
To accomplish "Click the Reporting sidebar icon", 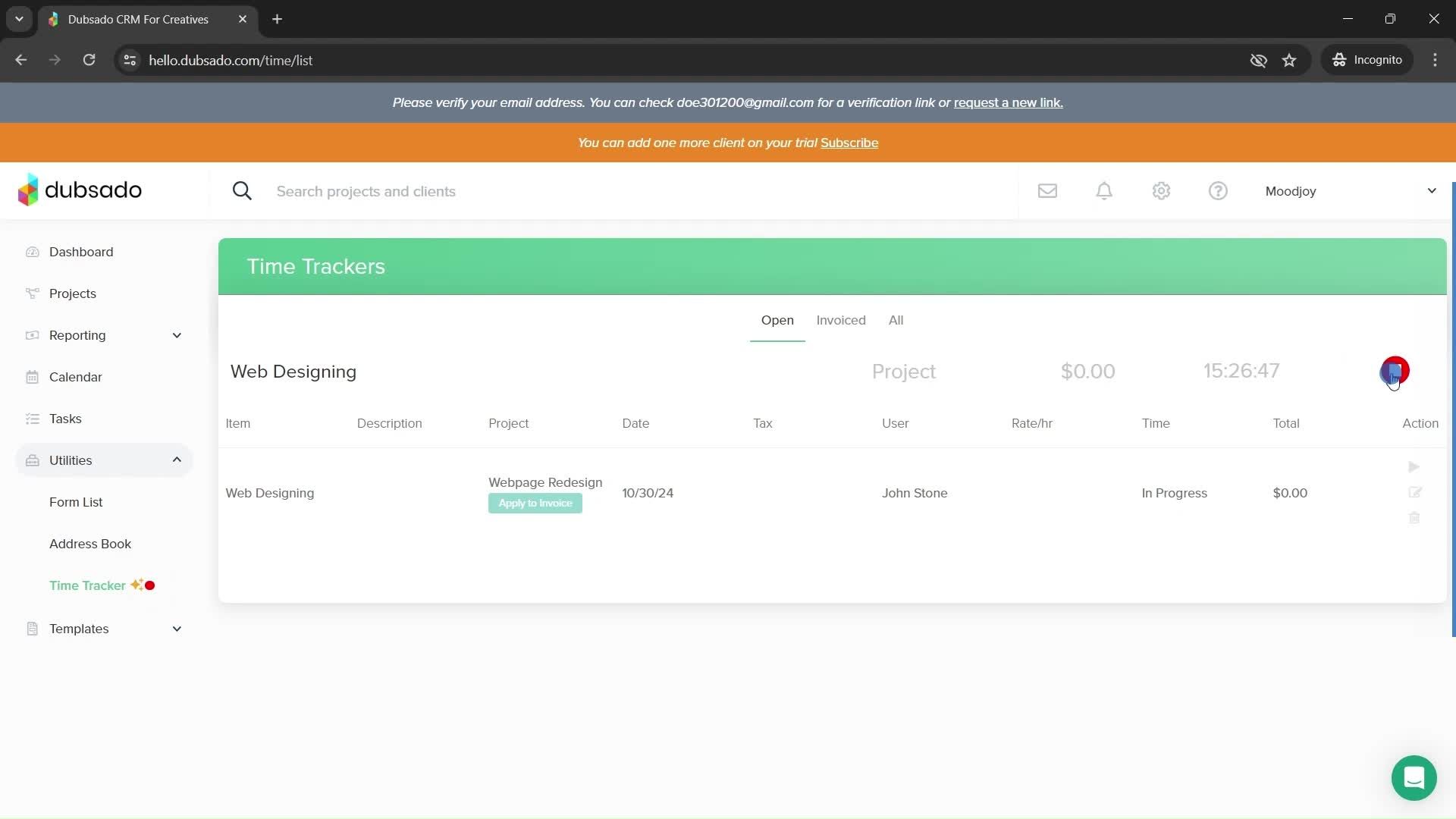I will (32, 335).
